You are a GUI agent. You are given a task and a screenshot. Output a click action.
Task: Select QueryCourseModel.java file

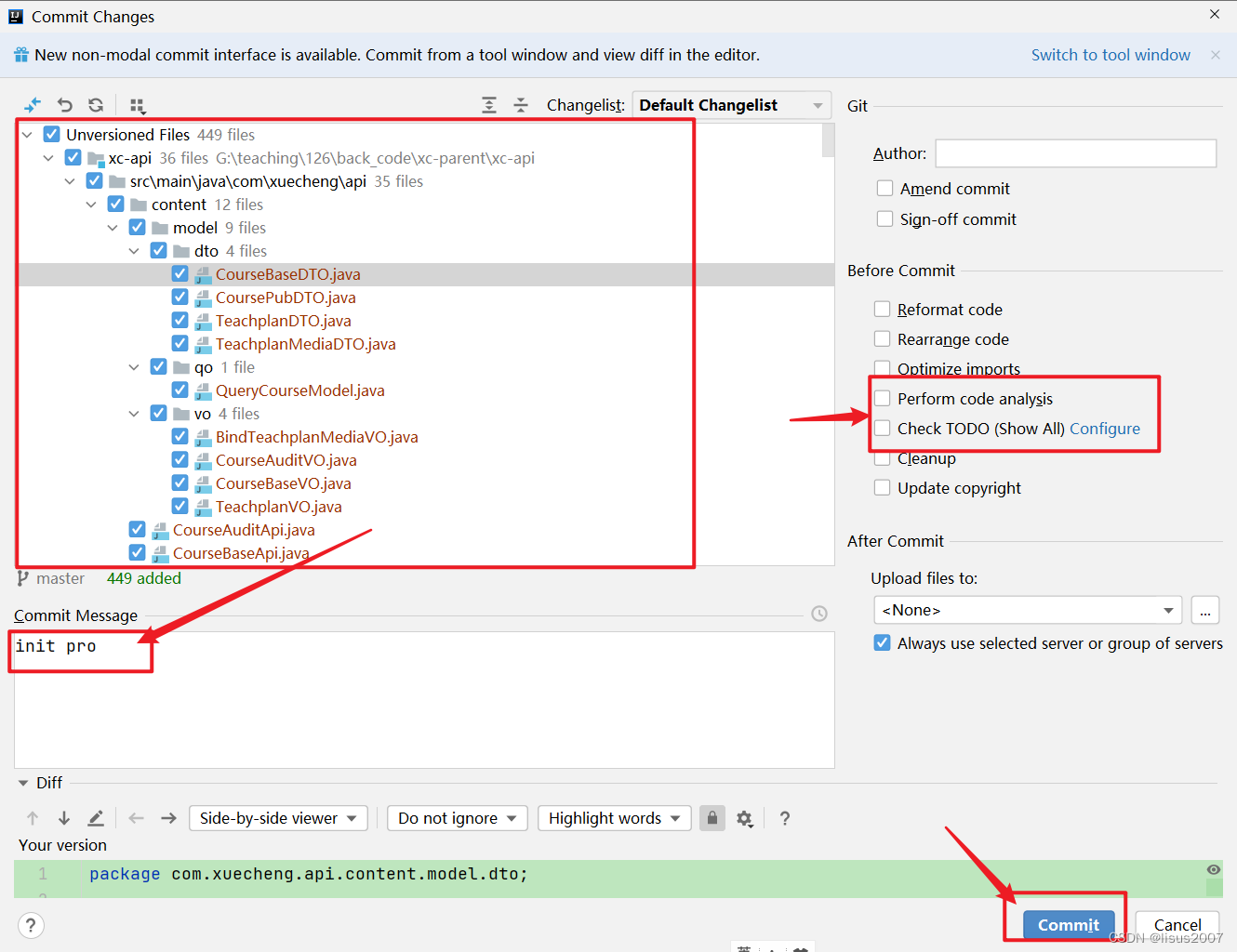point(300,390)
